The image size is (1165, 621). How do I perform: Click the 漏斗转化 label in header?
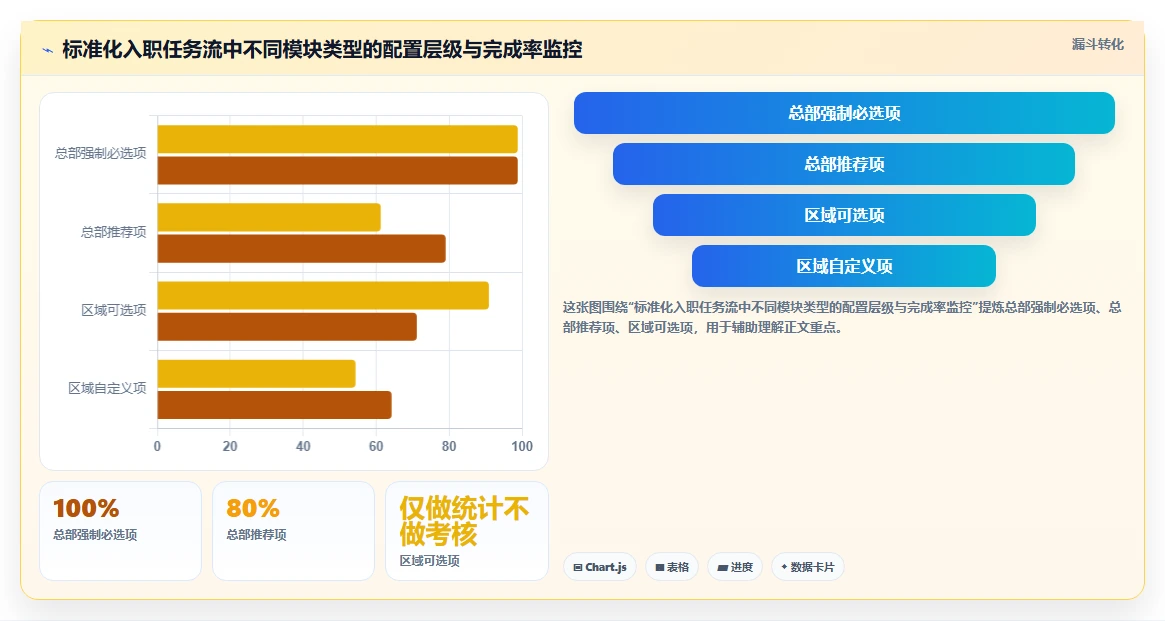point(1097,45)
